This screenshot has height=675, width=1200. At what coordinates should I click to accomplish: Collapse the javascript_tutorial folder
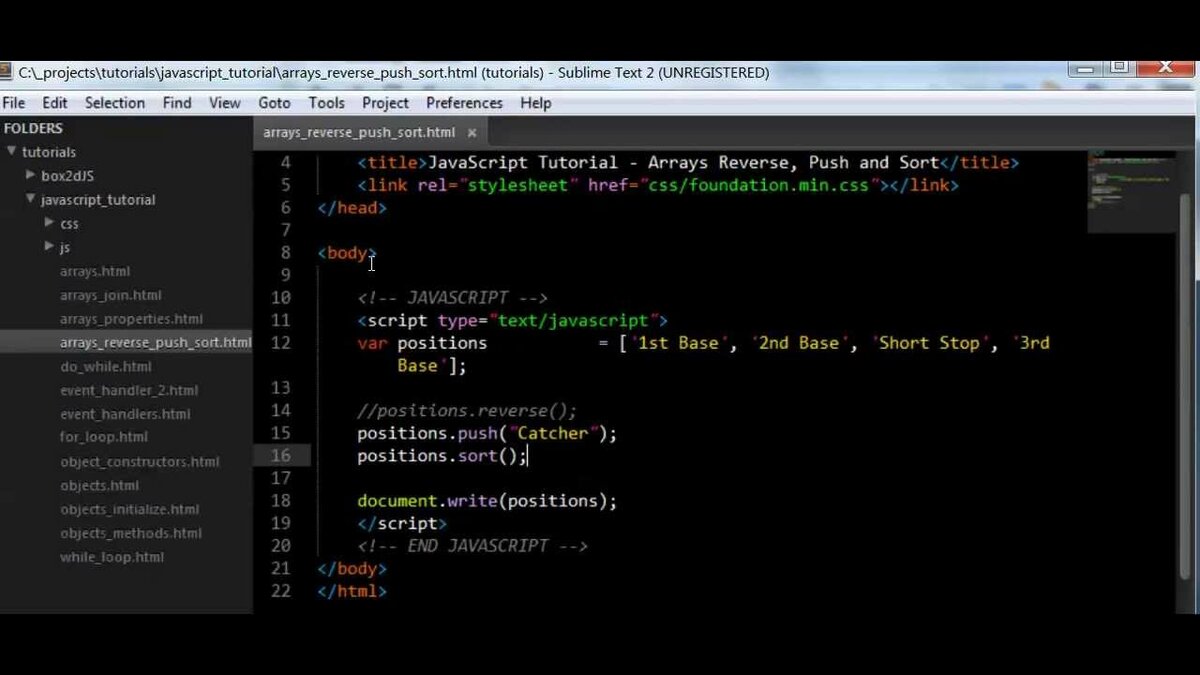click(x=31, y=200)
